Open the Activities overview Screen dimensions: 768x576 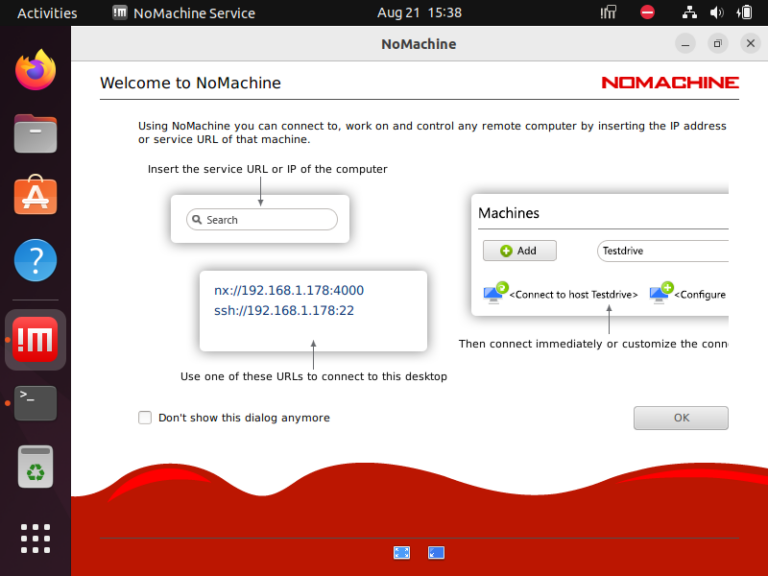[x=47, y=13]
